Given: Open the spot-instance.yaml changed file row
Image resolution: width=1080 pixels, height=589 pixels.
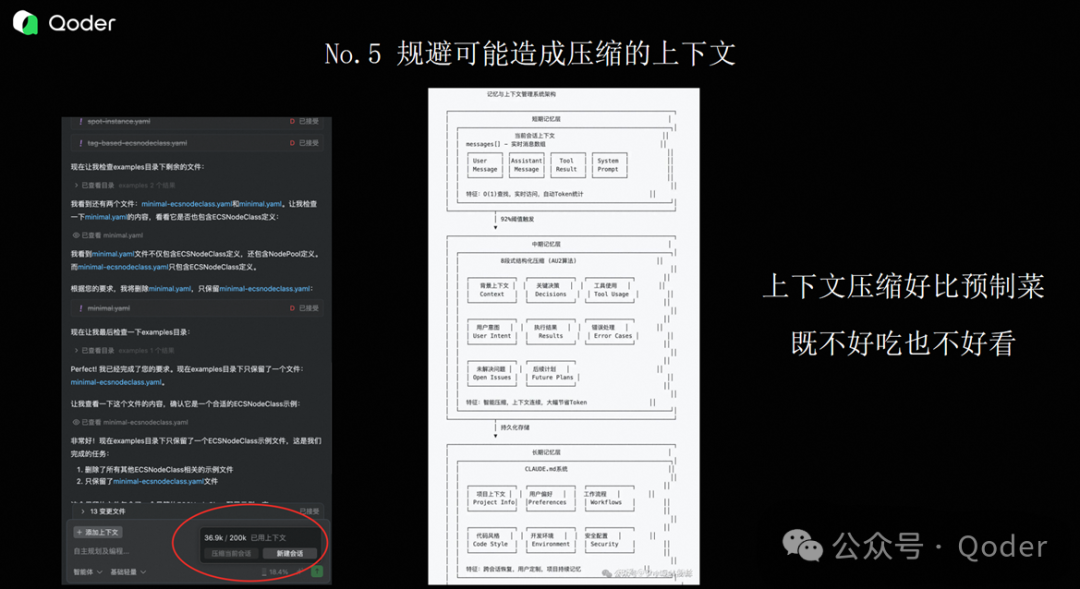Looking at the screenshot, I should [x=196, y=122].
